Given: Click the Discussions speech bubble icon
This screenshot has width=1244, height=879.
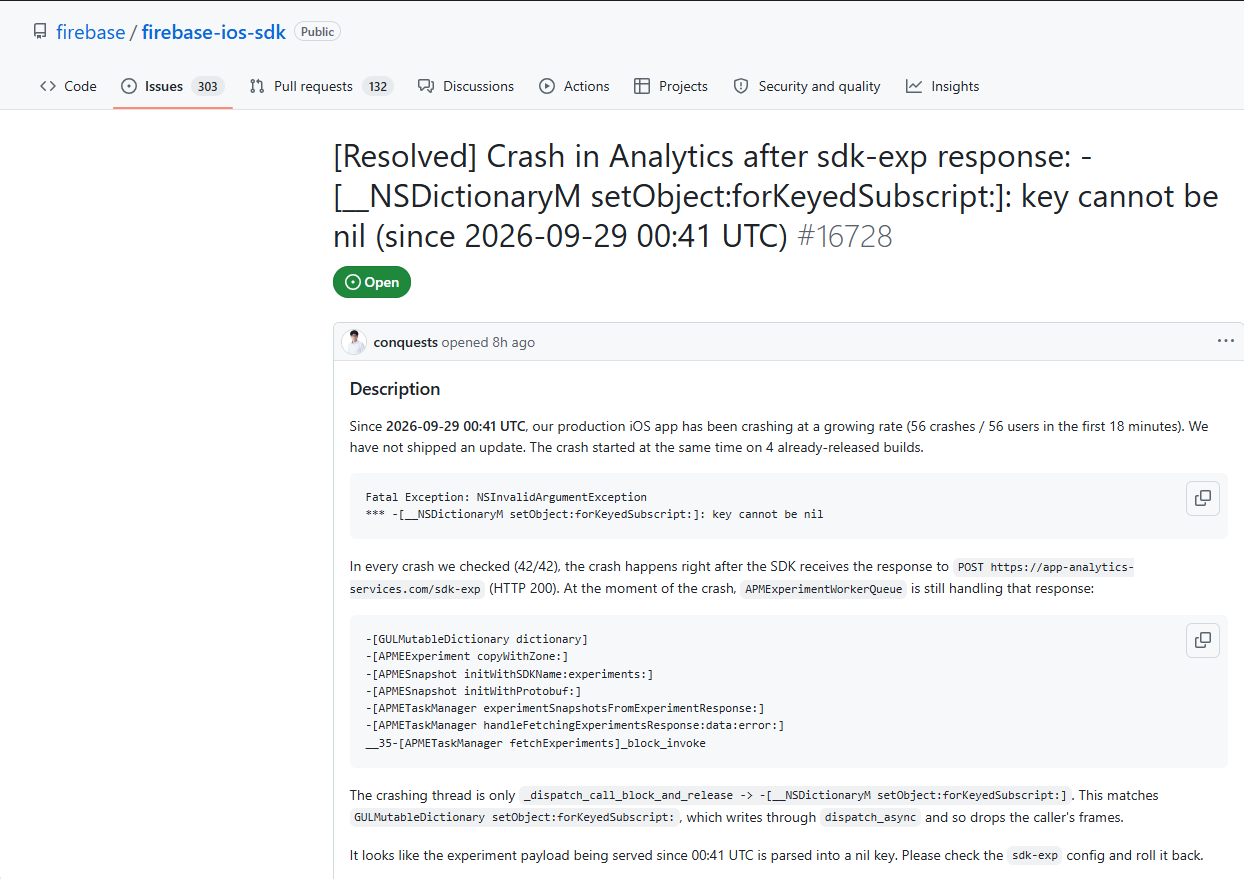Looking at the screenshot, I should (426, 86).
